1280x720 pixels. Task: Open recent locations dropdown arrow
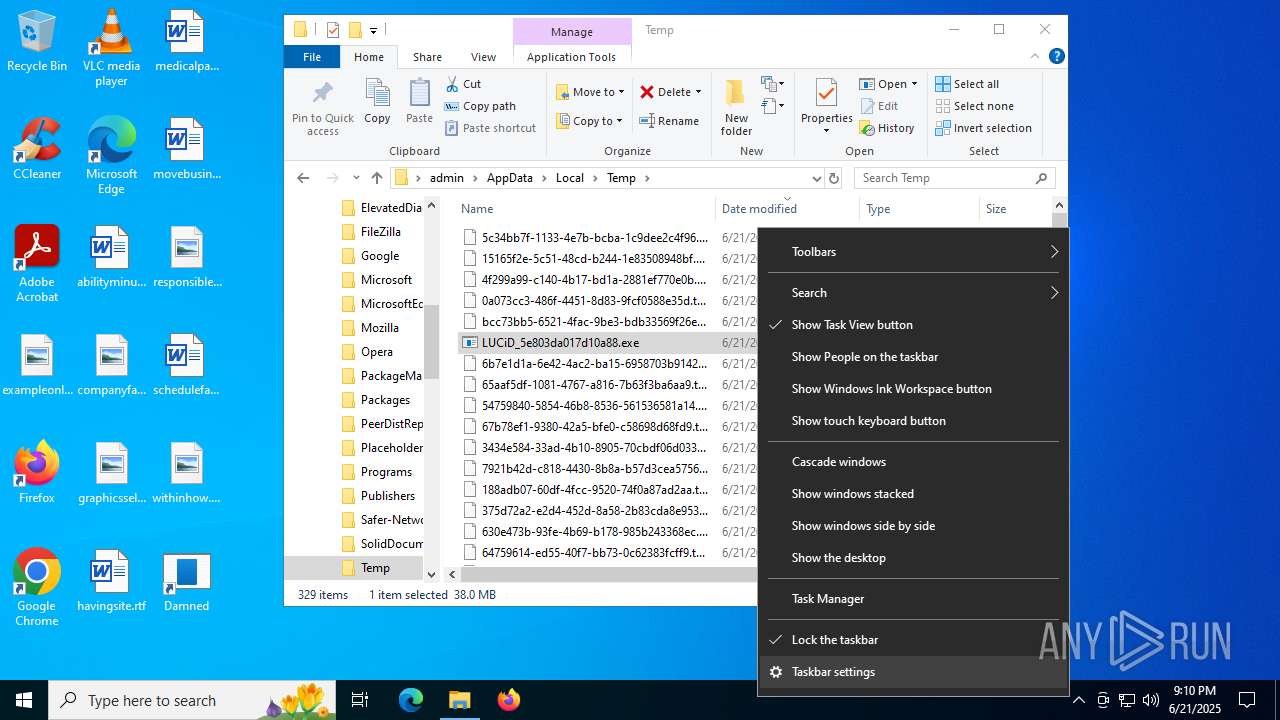coord(356,178)
